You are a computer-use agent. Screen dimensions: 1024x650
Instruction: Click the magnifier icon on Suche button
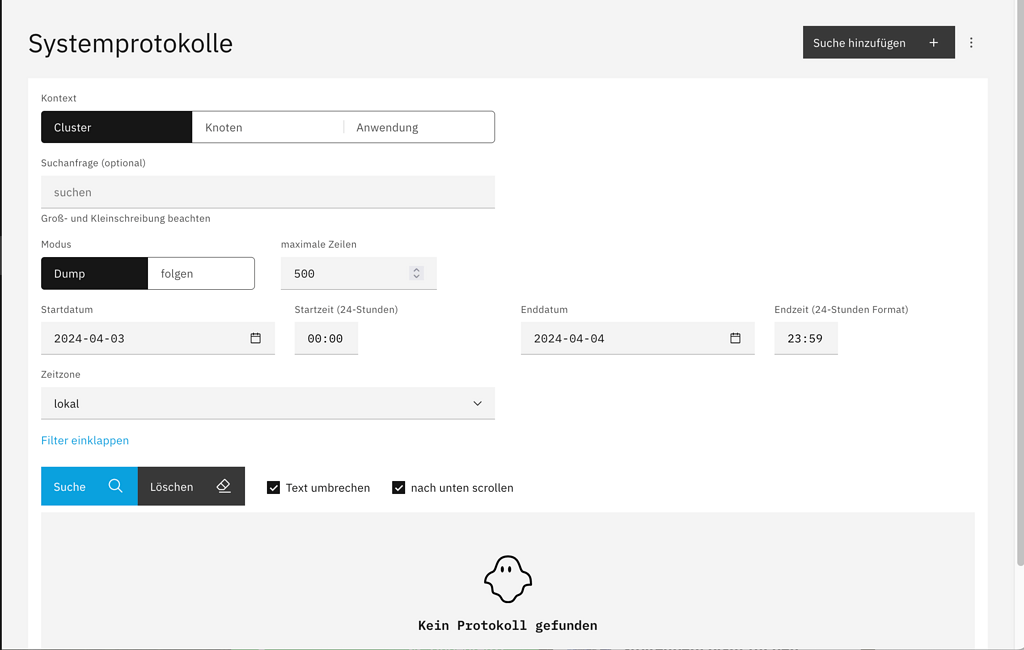coord(116,487)
